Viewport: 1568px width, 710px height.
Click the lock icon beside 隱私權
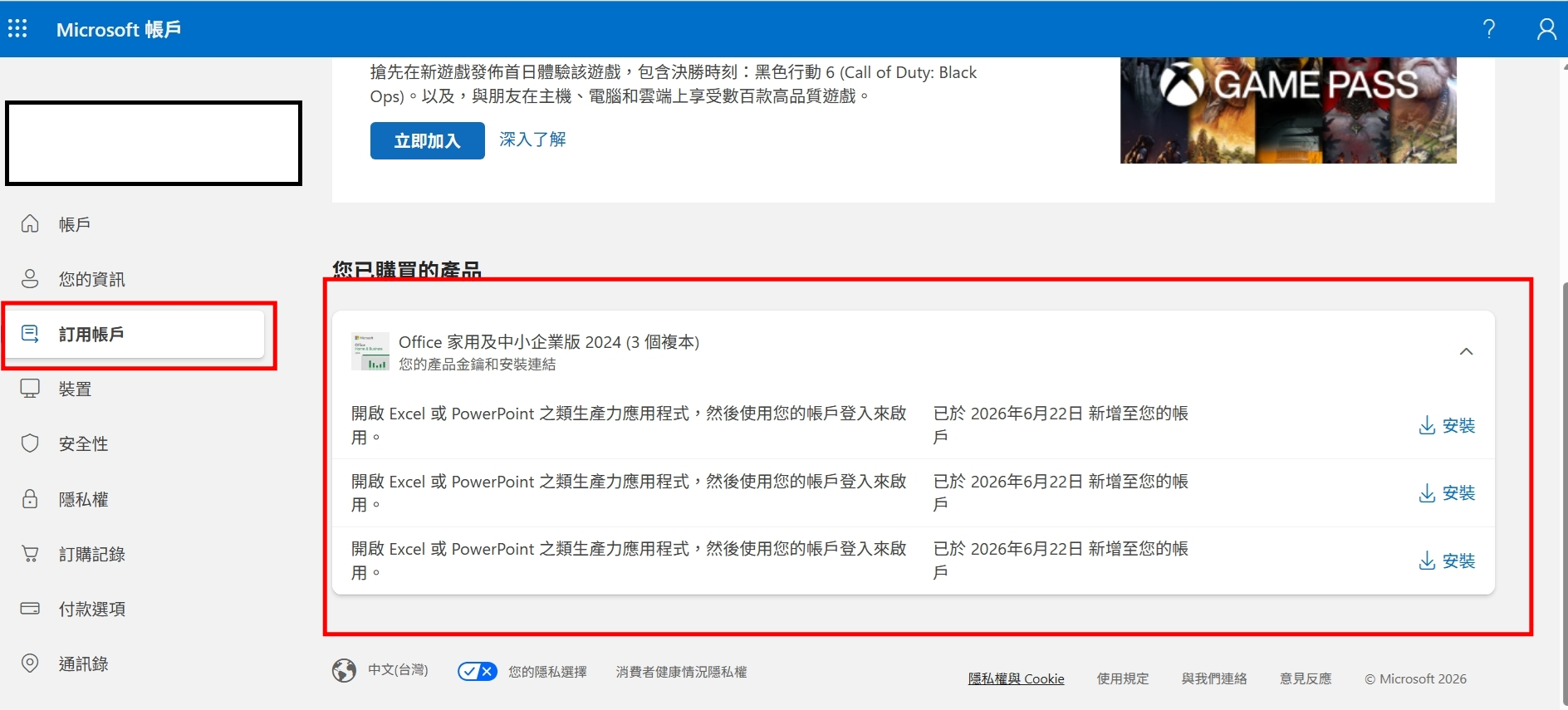[30, 498]
